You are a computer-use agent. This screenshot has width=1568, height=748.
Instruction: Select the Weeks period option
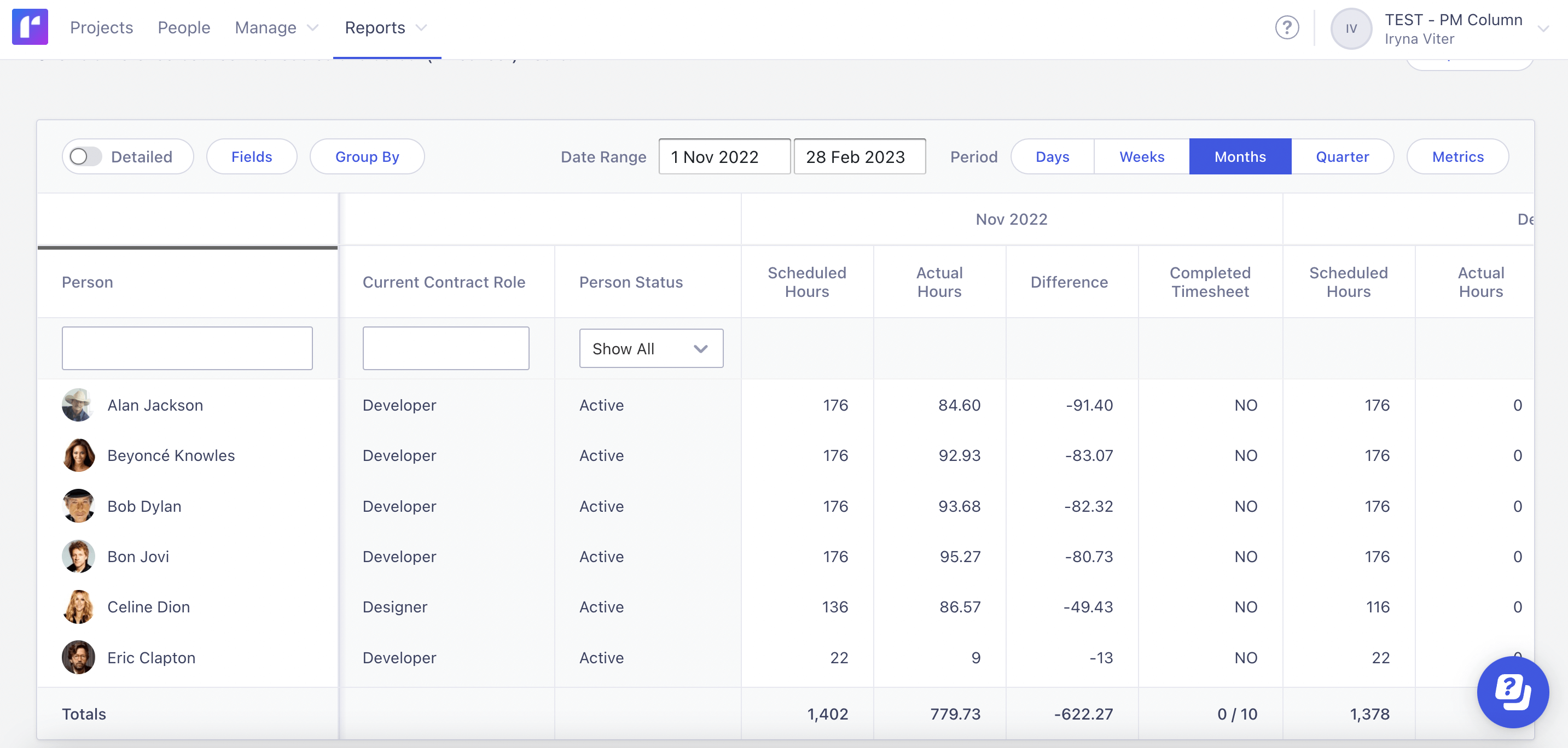(1141, 157)
